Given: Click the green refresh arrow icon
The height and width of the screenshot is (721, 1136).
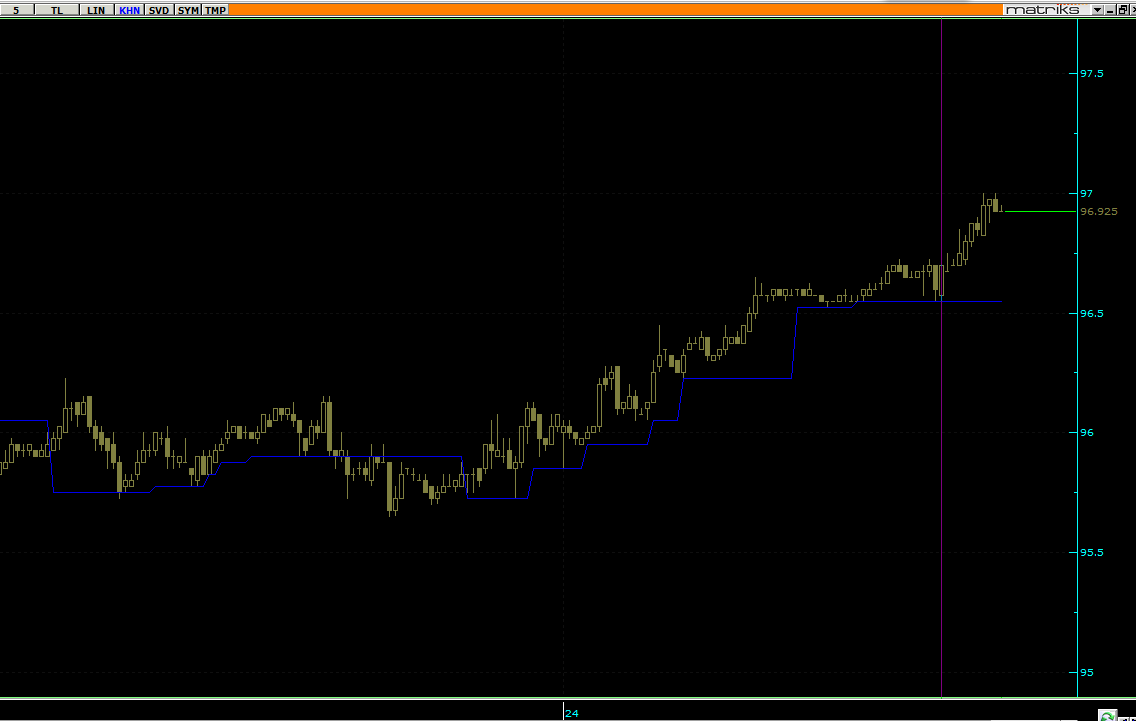Looking at the screenshot, I should pyautogui.click(x=1107, y=716).
